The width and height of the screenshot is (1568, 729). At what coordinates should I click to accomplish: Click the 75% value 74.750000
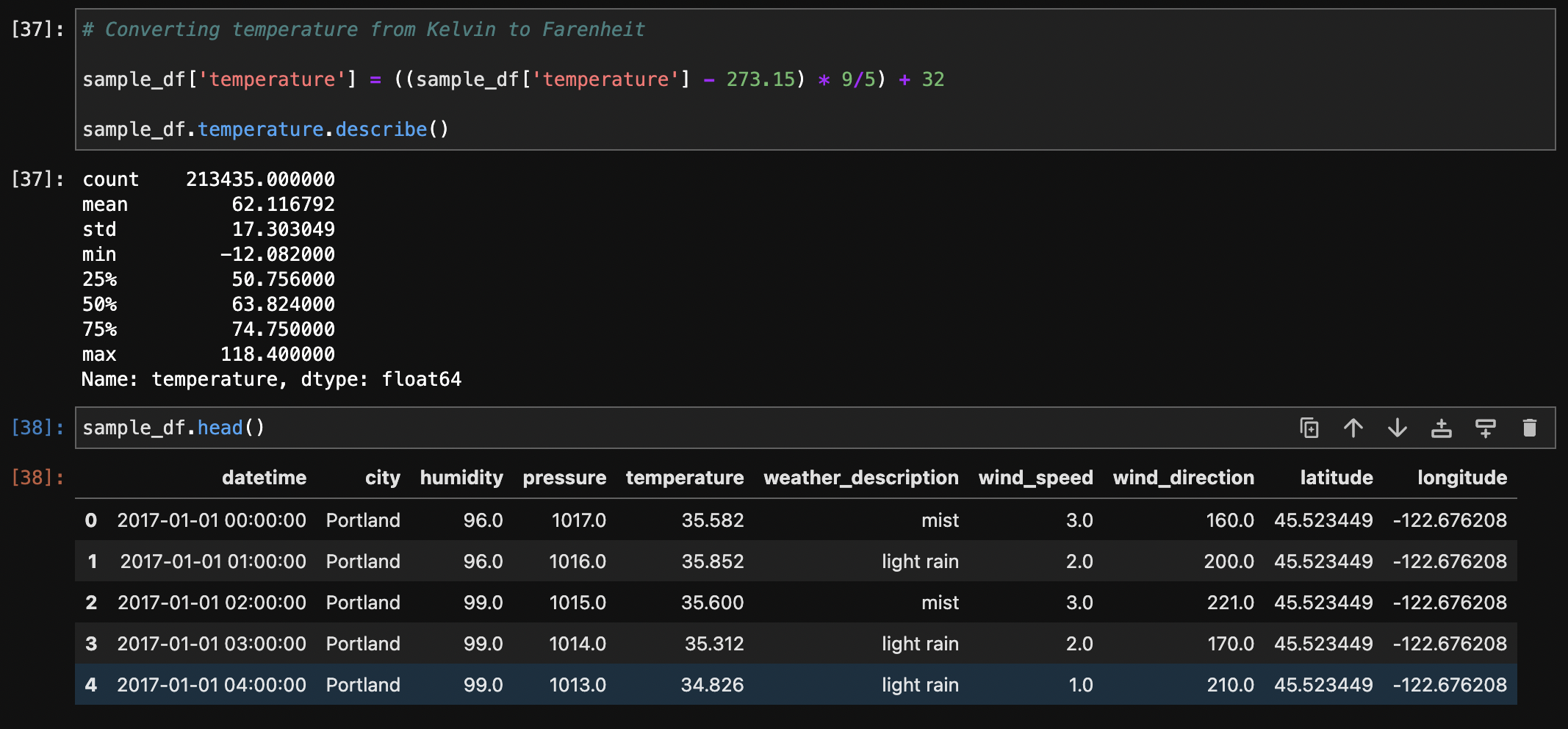pos(284,329)
